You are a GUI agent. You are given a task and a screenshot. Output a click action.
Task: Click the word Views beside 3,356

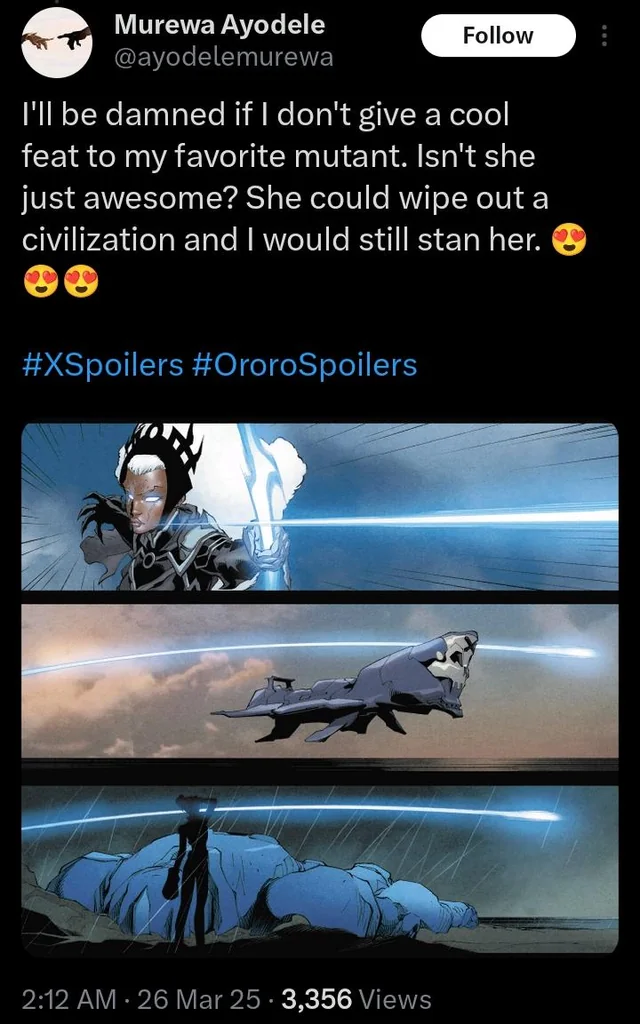pyautogui.click(x=395, y=999)
